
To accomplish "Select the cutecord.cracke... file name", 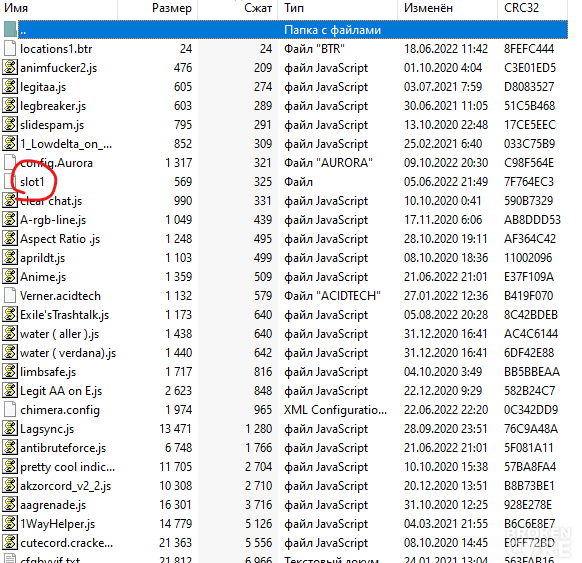I will pyautogui.click(x=66, y=543).
